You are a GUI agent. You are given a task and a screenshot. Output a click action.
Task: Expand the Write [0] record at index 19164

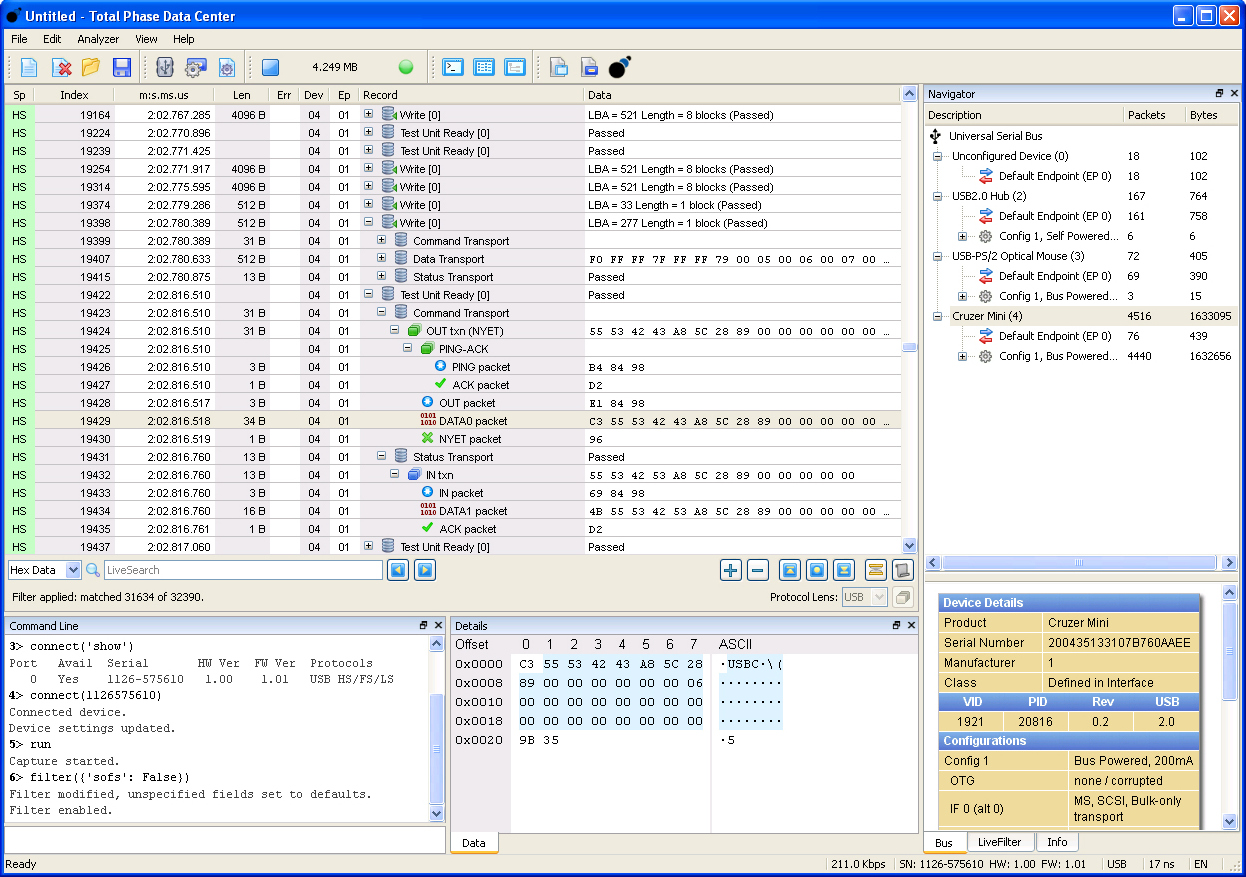(x=368, y=114)
